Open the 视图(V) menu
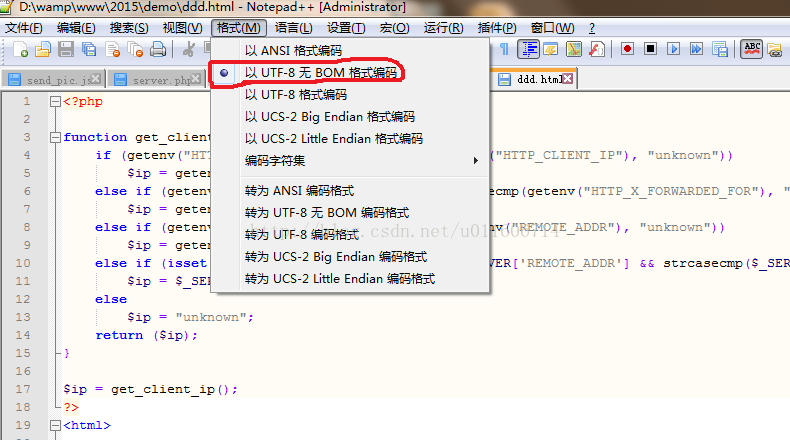Screen dimensions: 790x440 pyautogui.click(x=182, y=28)
